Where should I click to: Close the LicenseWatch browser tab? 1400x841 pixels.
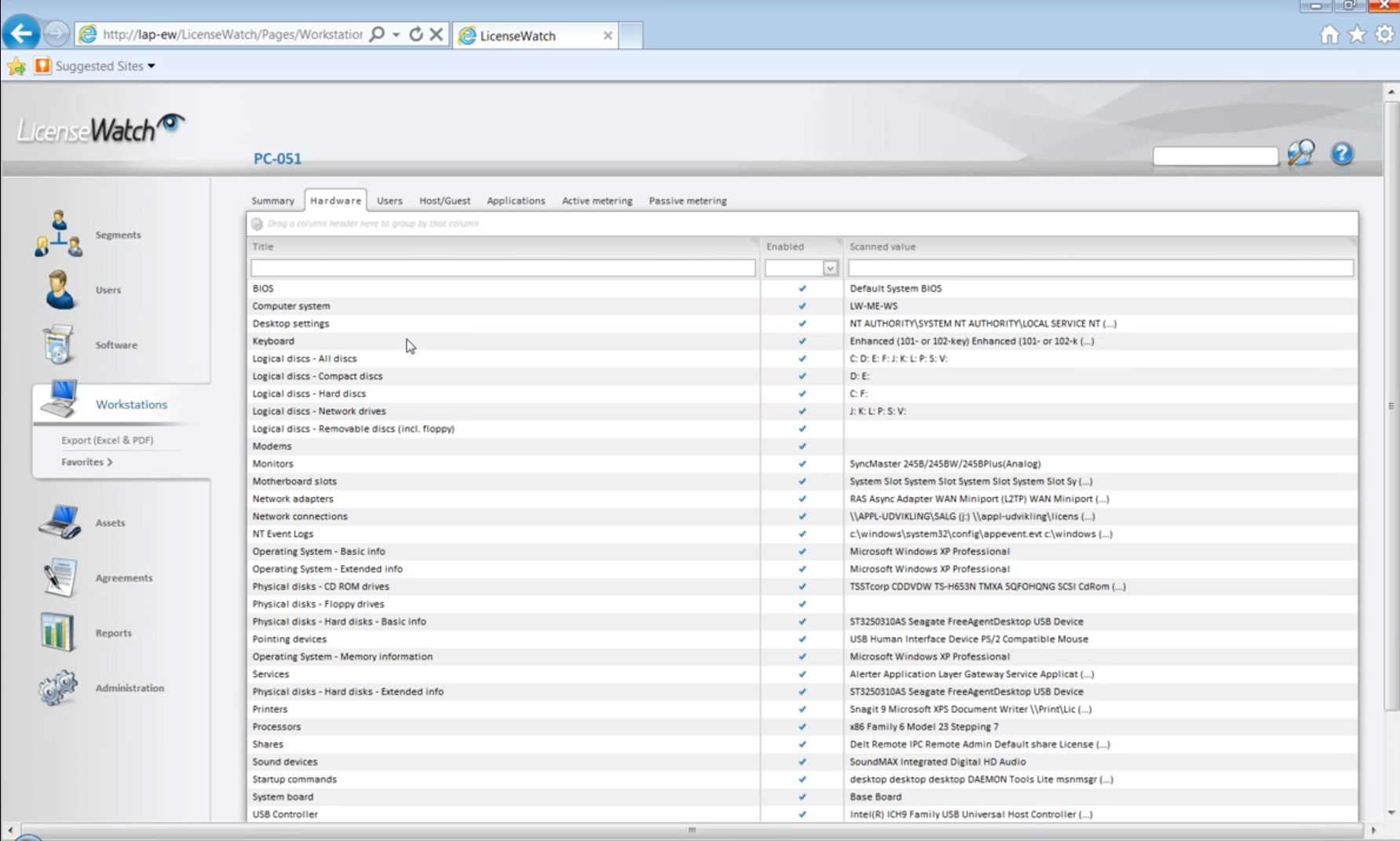608,35
